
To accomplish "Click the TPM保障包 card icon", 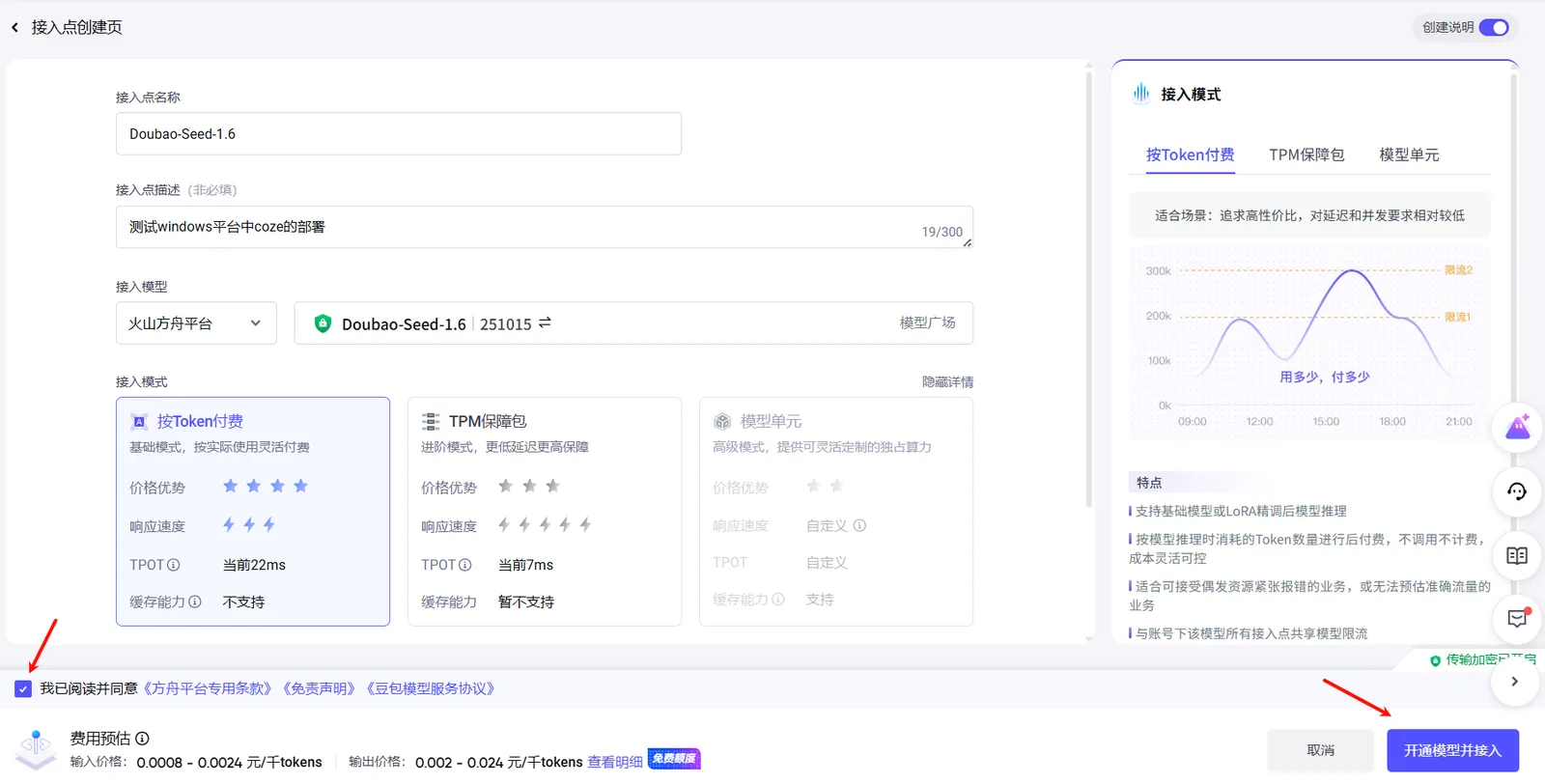I will point(431,422).
